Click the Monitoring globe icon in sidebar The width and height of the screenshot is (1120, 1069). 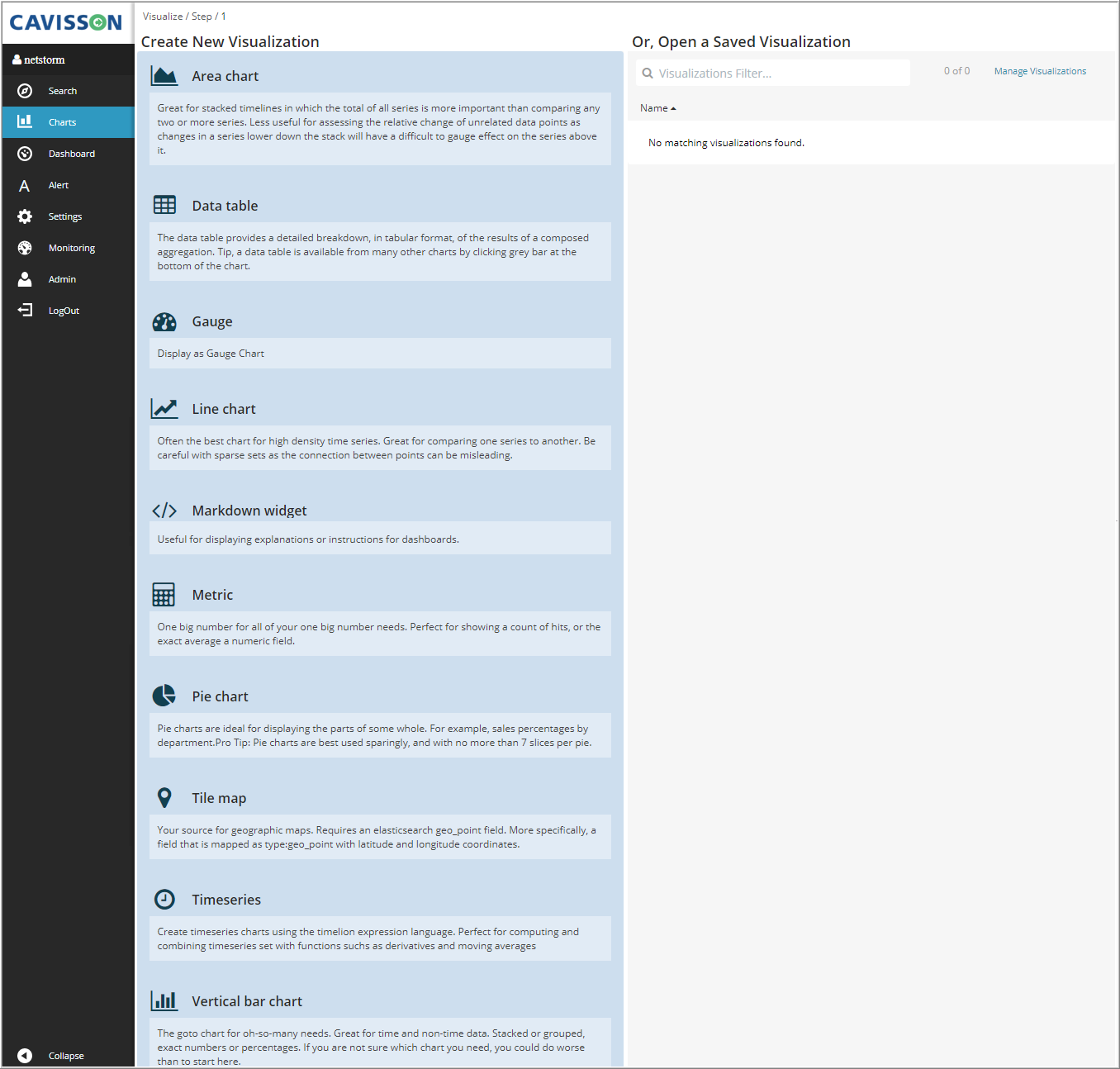click(25, 248)
